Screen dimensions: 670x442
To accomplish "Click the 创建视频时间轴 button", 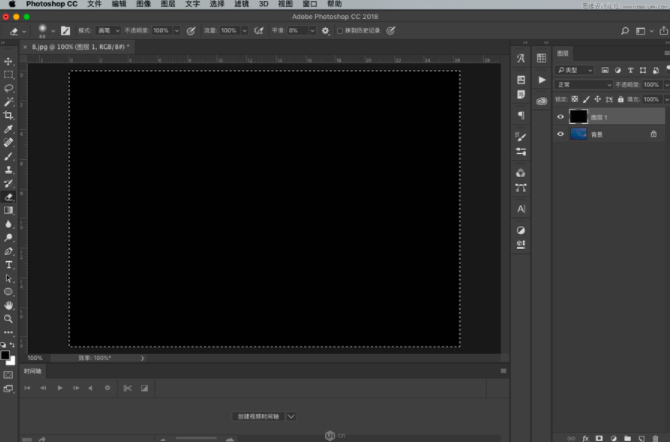I will [x=259, y=415].
